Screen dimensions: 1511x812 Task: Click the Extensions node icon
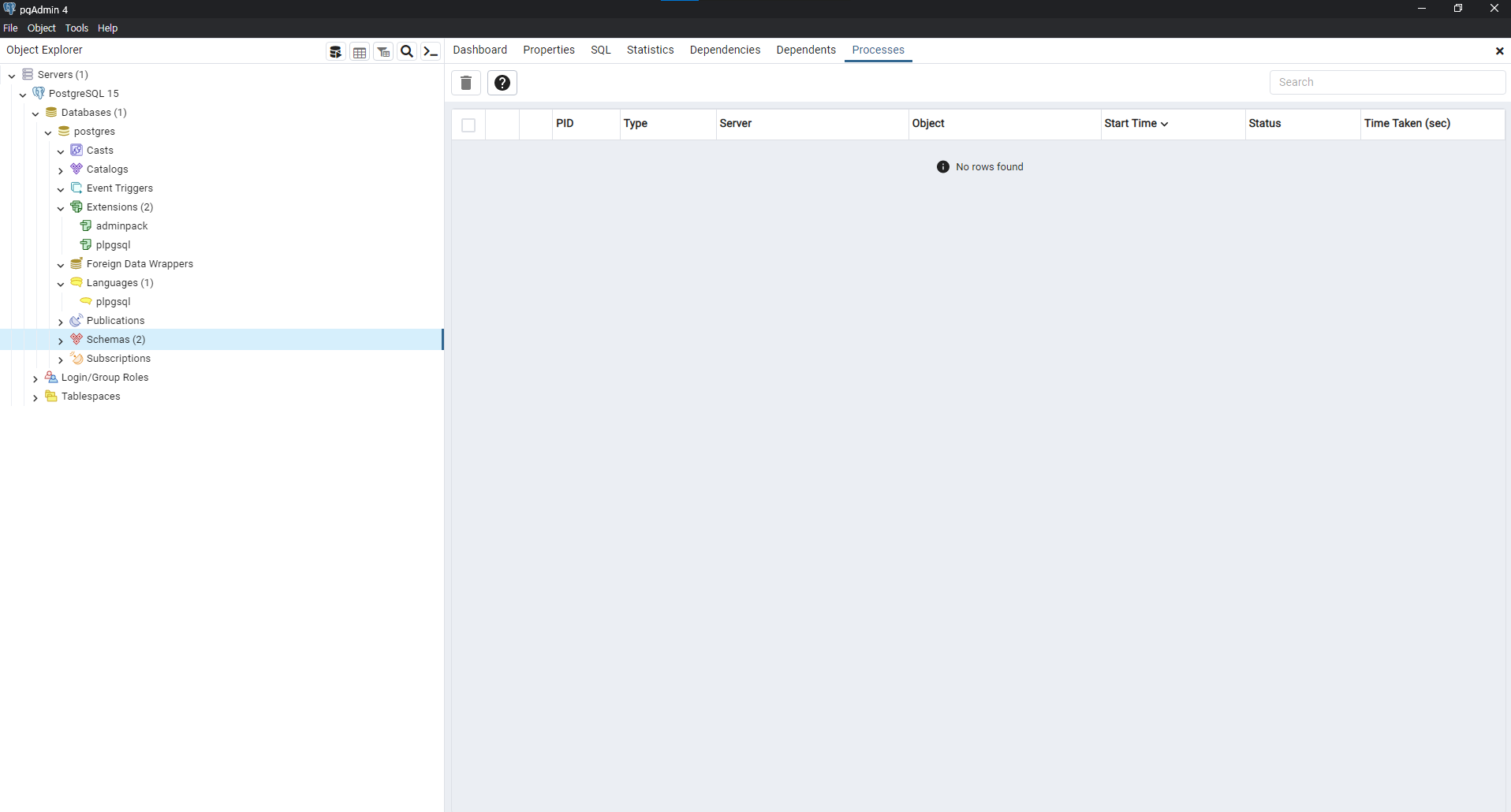pos(76,207)
